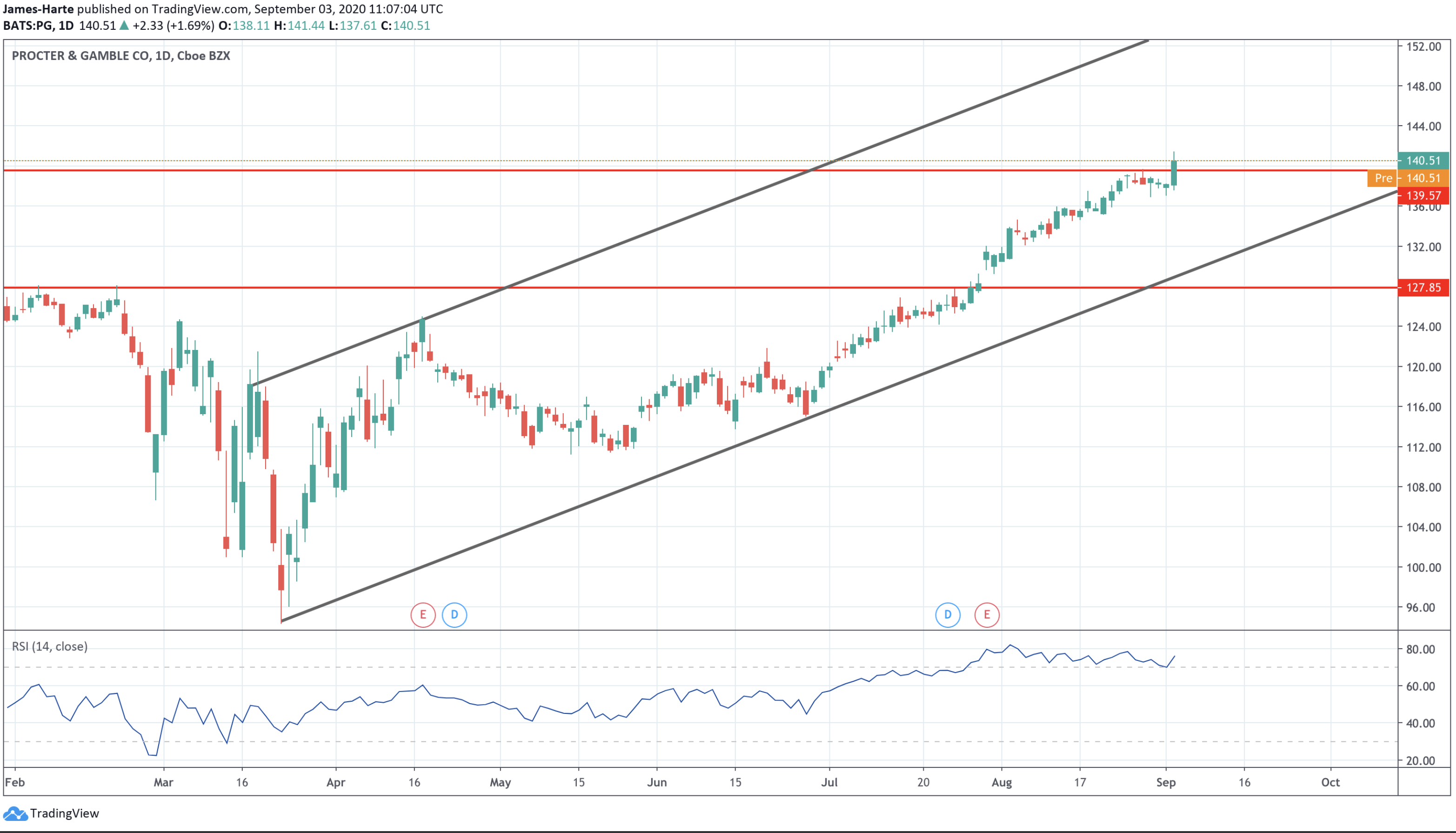Click the late-July earnings E marker
Viewport: 1456px width, 833px height.
987,615
